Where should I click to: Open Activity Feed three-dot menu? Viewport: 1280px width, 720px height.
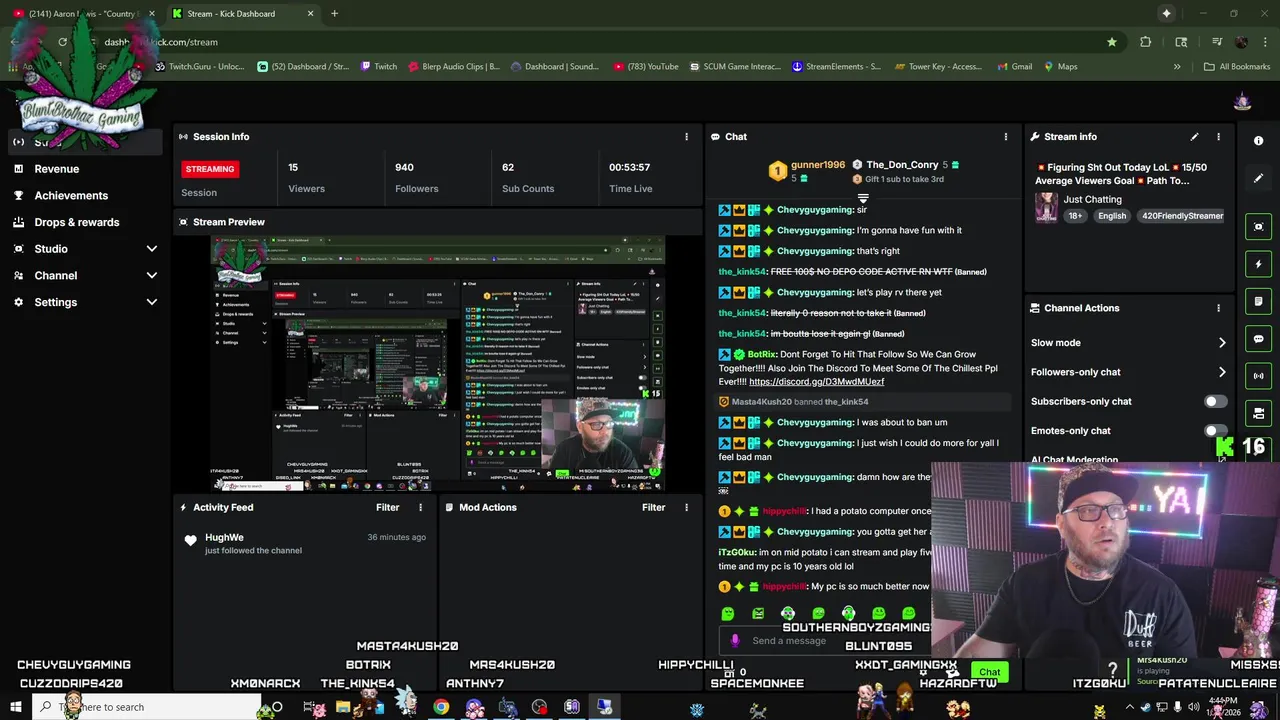pos(420,508)
